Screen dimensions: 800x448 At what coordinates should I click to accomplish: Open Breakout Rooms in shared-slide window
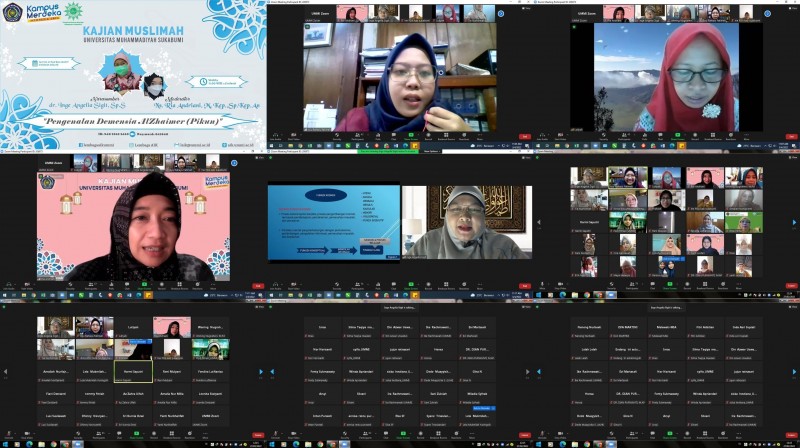tap(446, 286)
